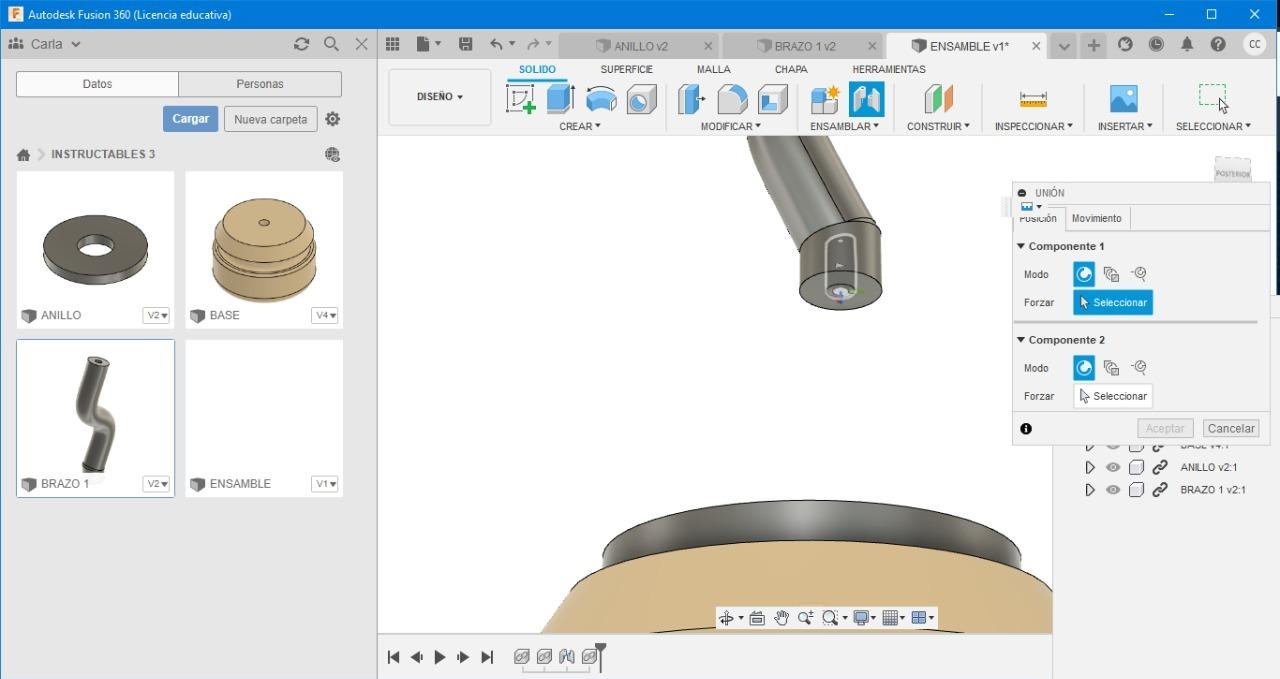Refresh the data panel

[x=301, y=44]
